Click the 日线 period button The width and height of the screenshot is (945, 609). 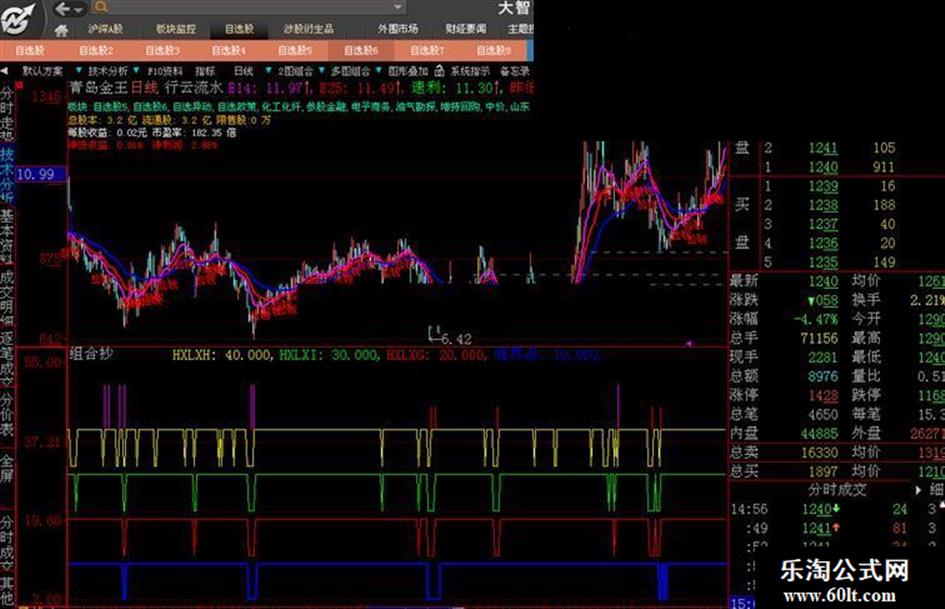click(x=243, y=71)
